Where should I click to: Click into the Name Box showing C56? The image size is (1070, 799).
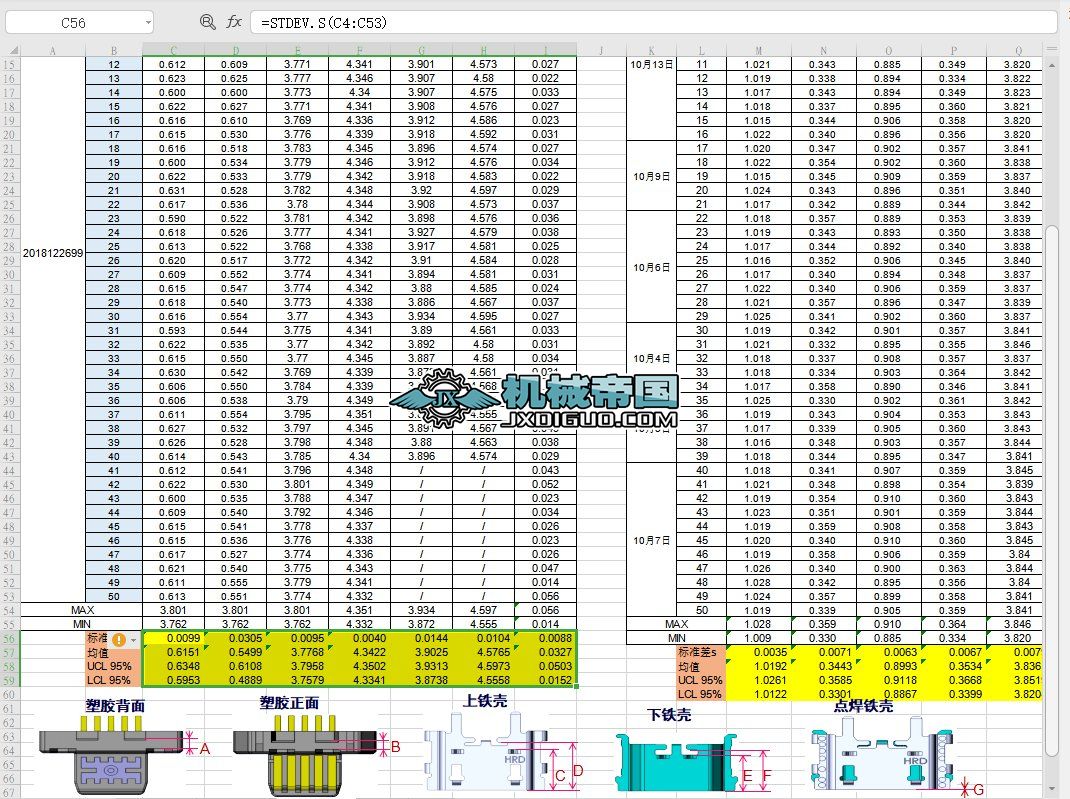pyautogui.click(x=74, y=23)
